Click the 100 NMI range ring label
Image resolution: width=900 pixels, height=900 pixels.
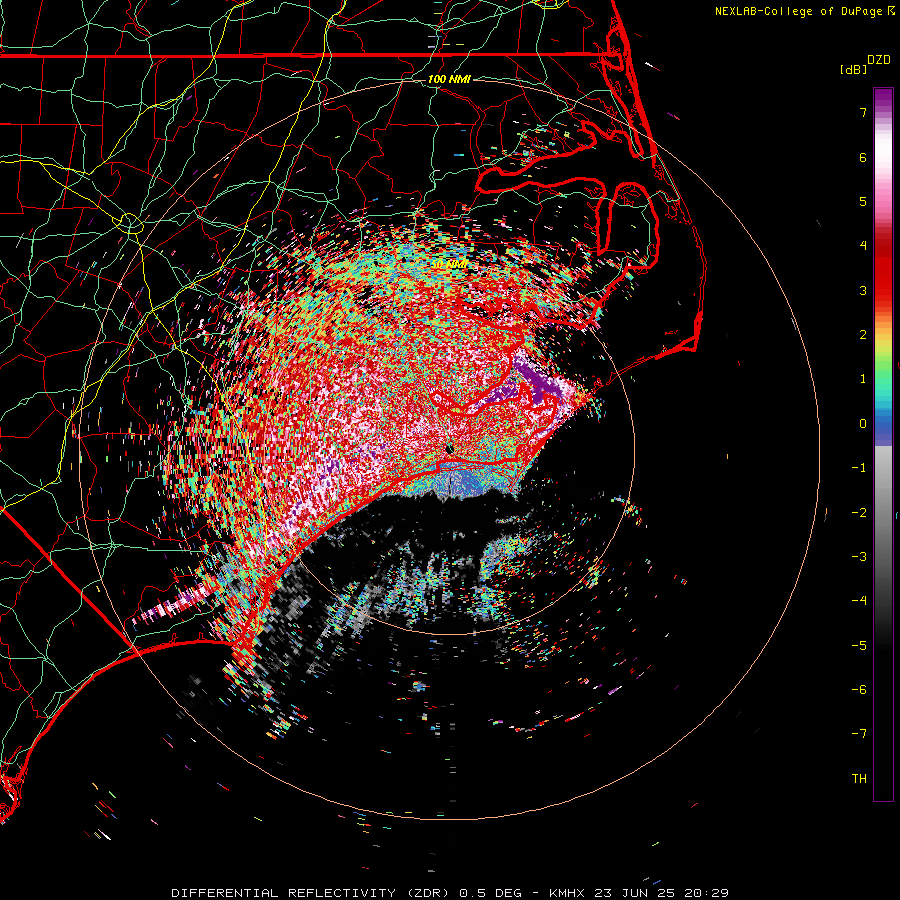[449, 79]
